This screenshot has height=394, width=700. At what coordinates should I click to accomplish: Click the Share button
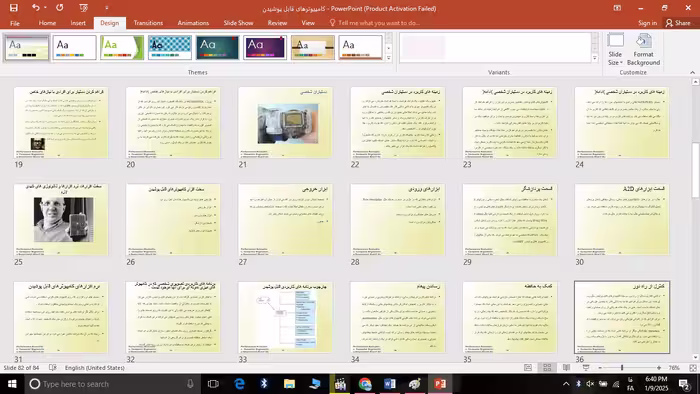click(x=678, y=23)
